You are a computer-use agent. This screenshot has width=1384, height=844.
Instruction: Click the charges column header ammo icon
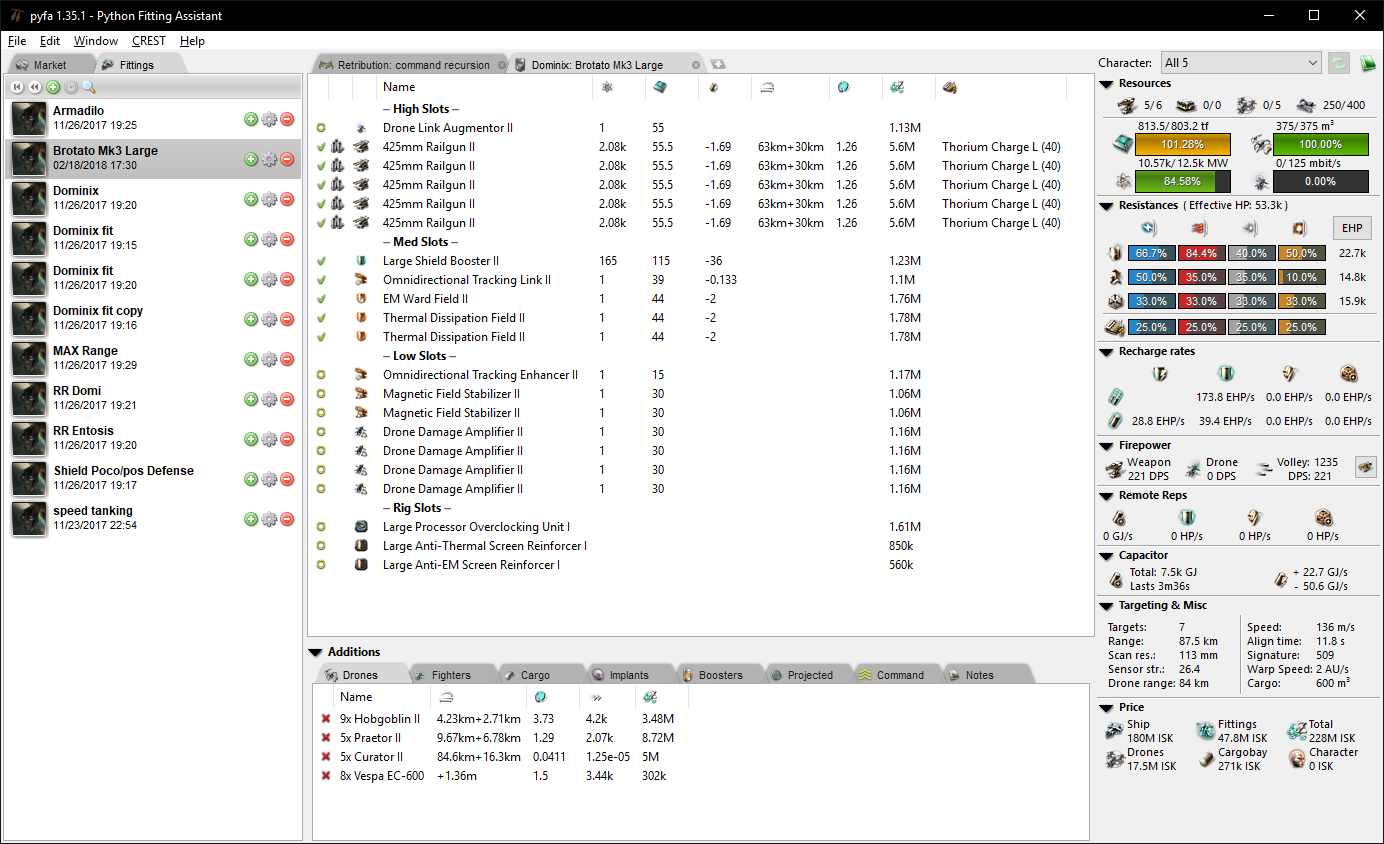tap(948, 87)
